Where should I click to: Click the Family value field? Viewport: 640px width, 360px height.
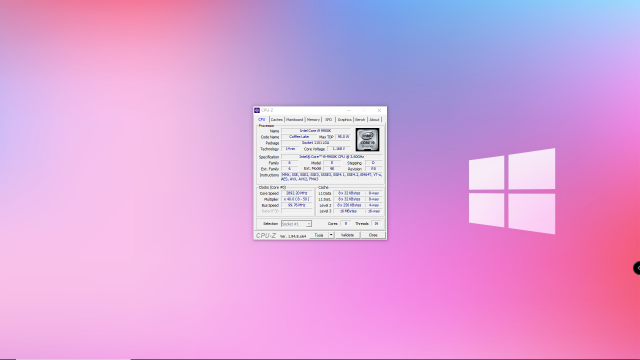289,163
